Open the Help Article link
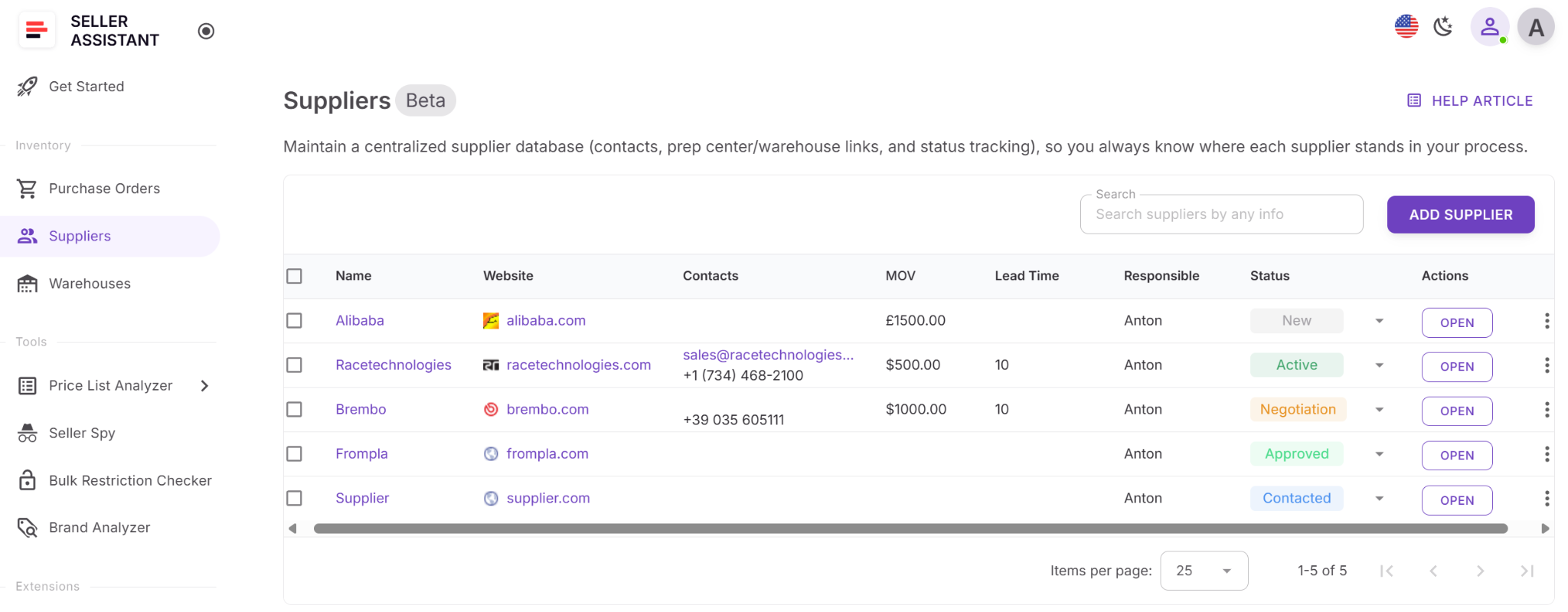This screenshot has height=612, width=1568. click(x=1470, y=101)
